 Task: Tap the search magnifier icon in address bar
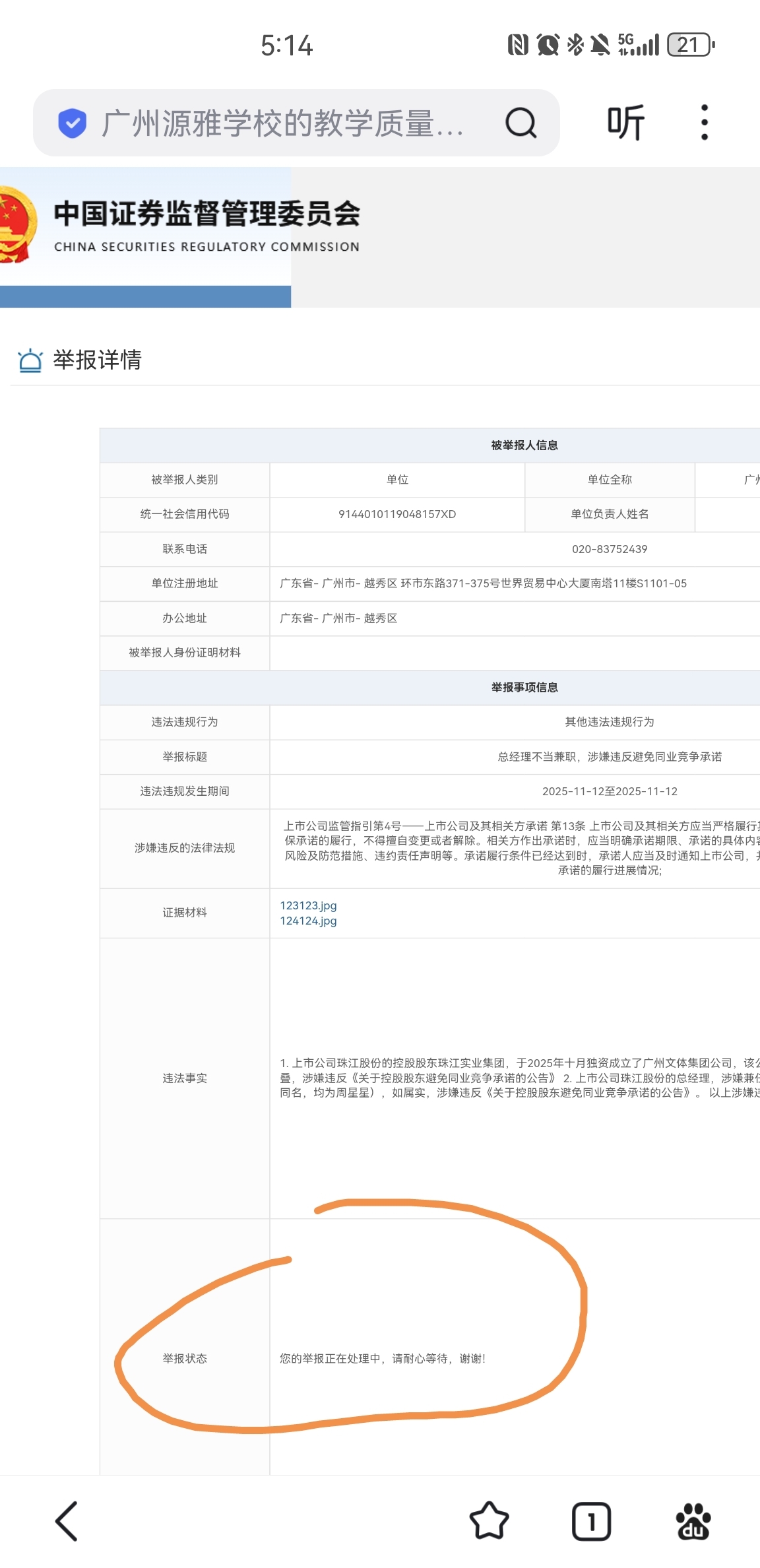click(x=521, y=123)
